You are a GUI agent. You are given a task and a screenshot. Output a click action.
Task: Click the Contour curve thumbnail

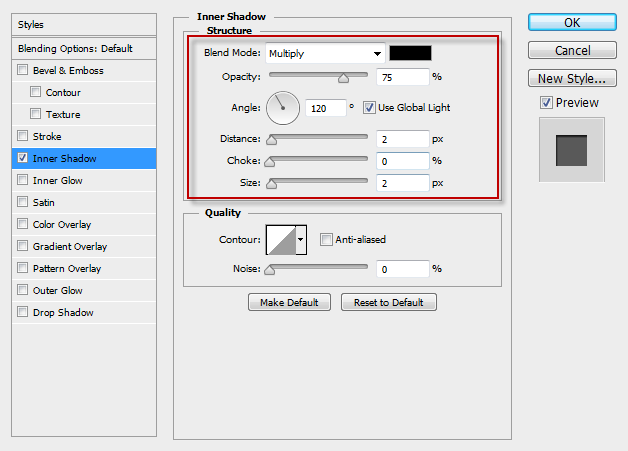click(x=281, y=240)
